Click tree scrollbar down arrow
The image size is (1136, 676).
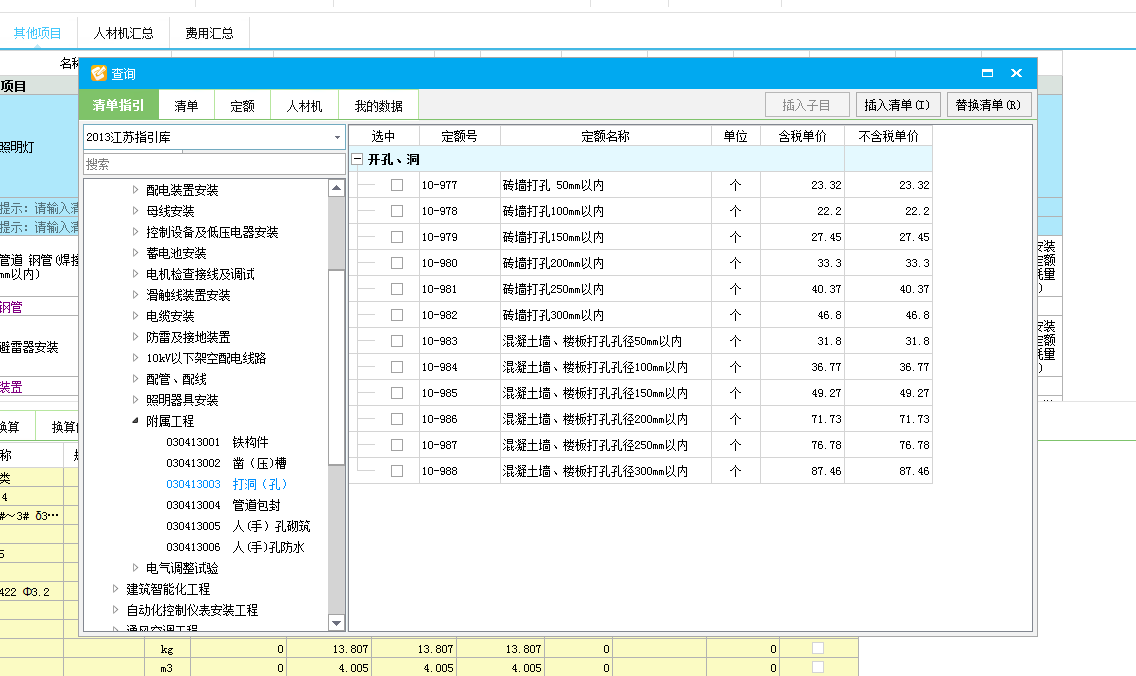[336, 622]
